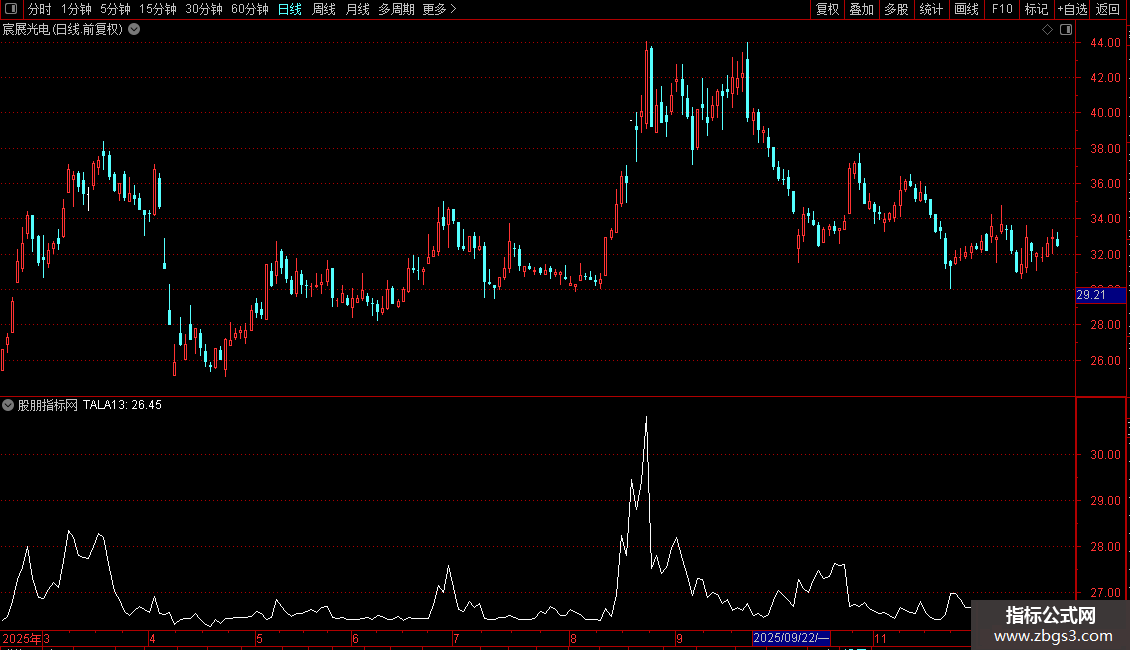Open the 多周期 multi-period view
The width and height of the screenshot is (1130, 650).
pyautogui.click(x=396, y=9)
